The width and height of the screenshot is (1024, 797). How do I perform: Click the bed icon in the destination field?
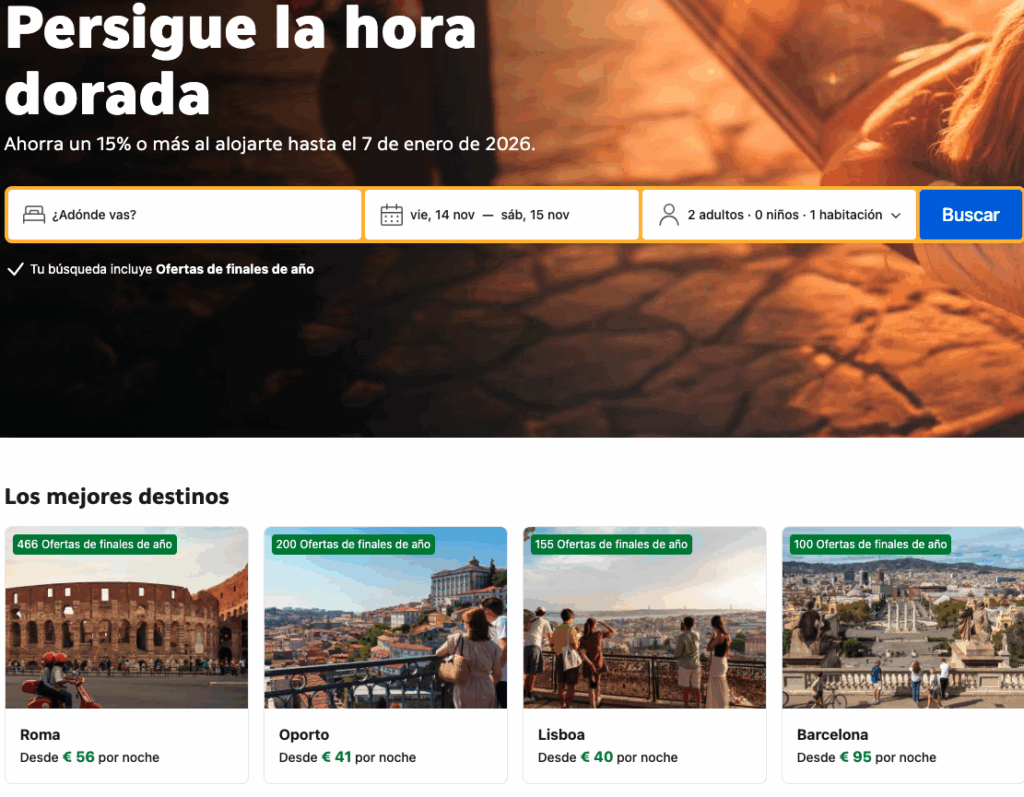(x=34, y=215)
